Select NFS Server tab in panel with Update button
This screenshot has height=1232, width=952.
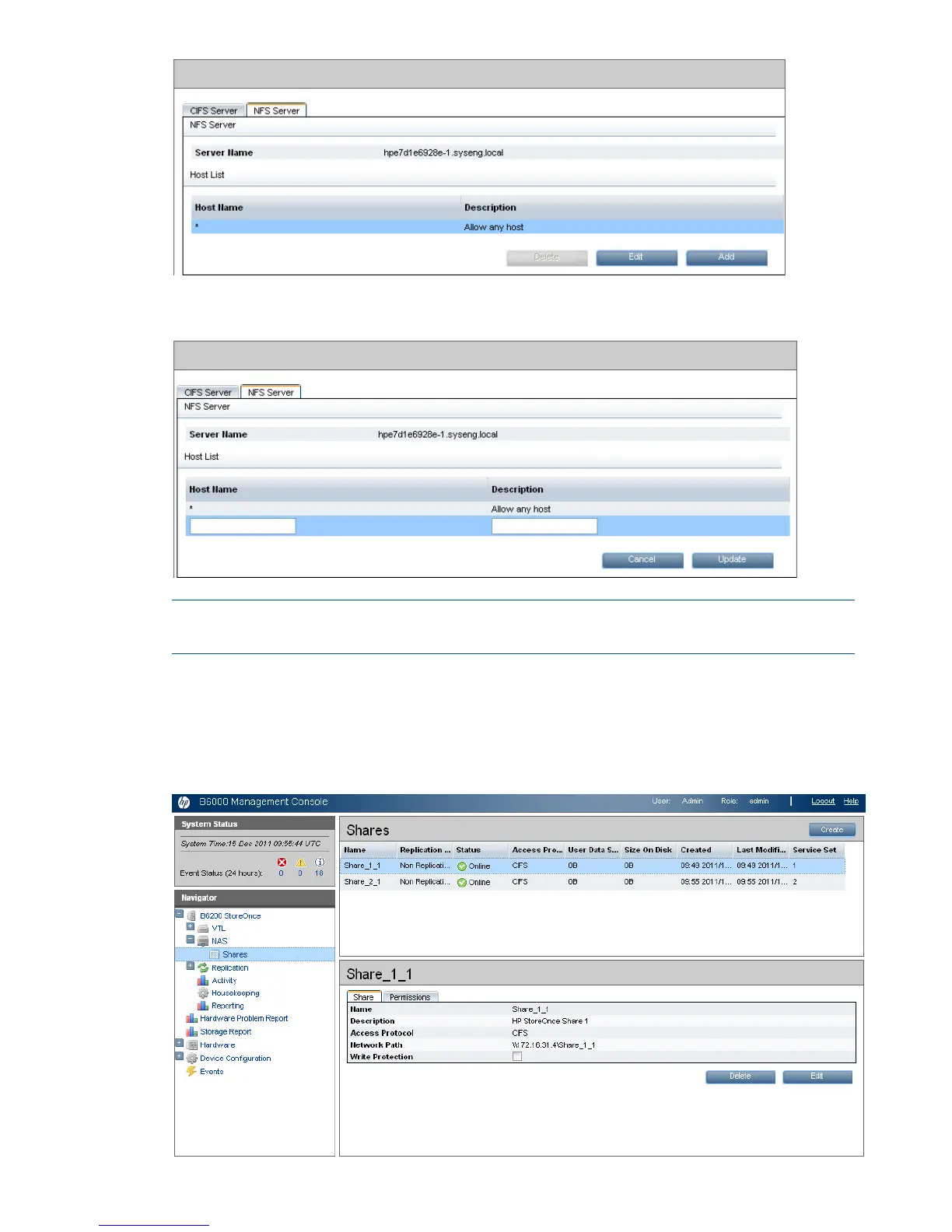point(271,392)
